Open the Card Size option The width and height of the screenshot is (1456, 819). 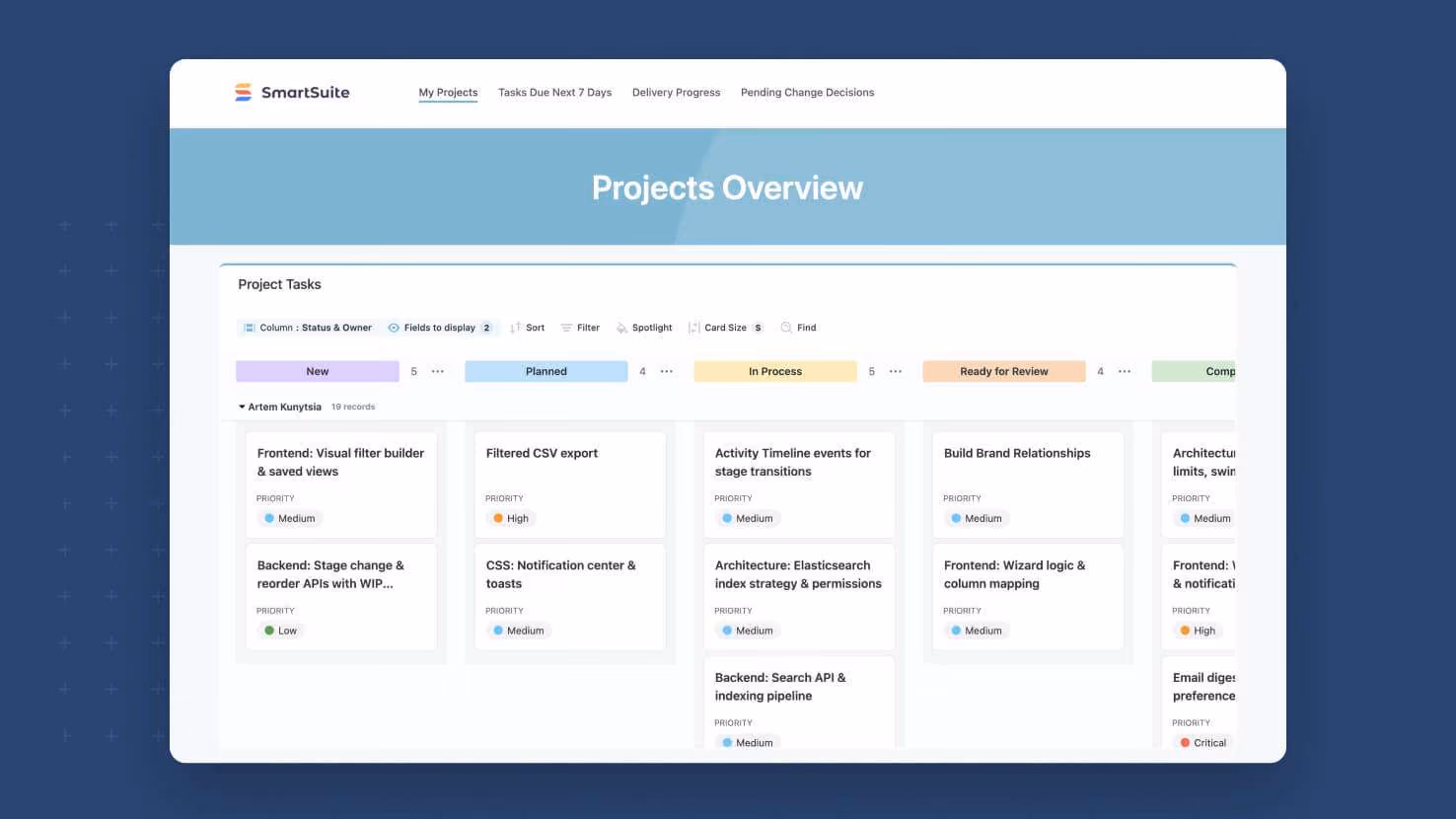[x=726, y=328]
